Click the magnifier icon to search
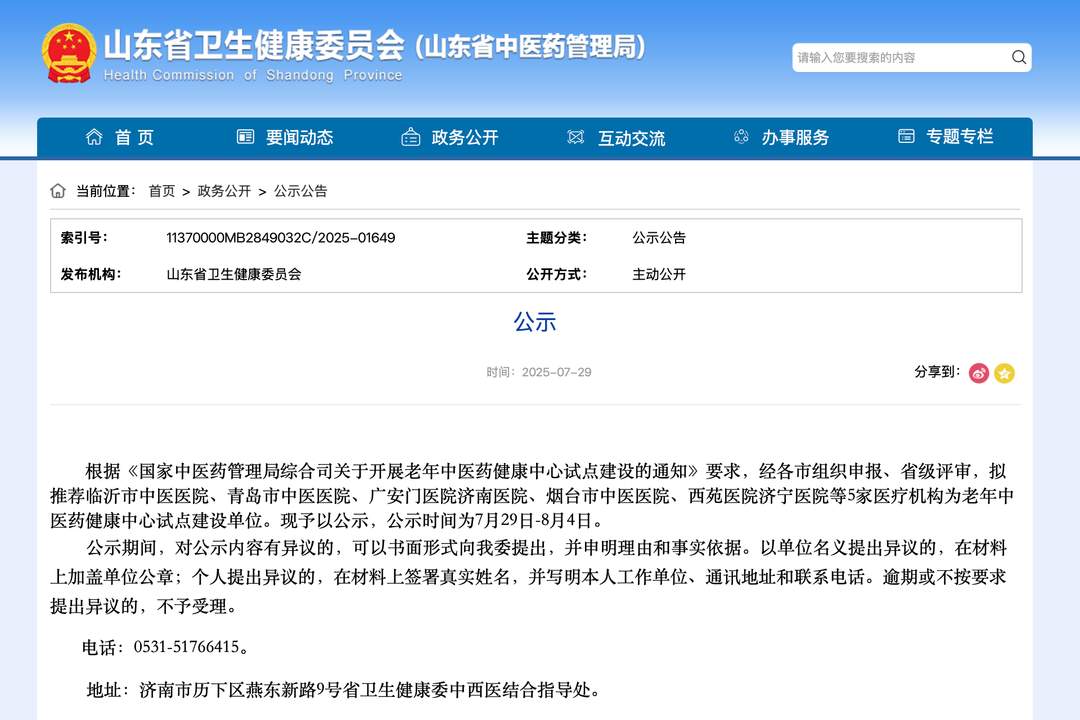Screen dimensions: 1080x720 pos(1019,57)
